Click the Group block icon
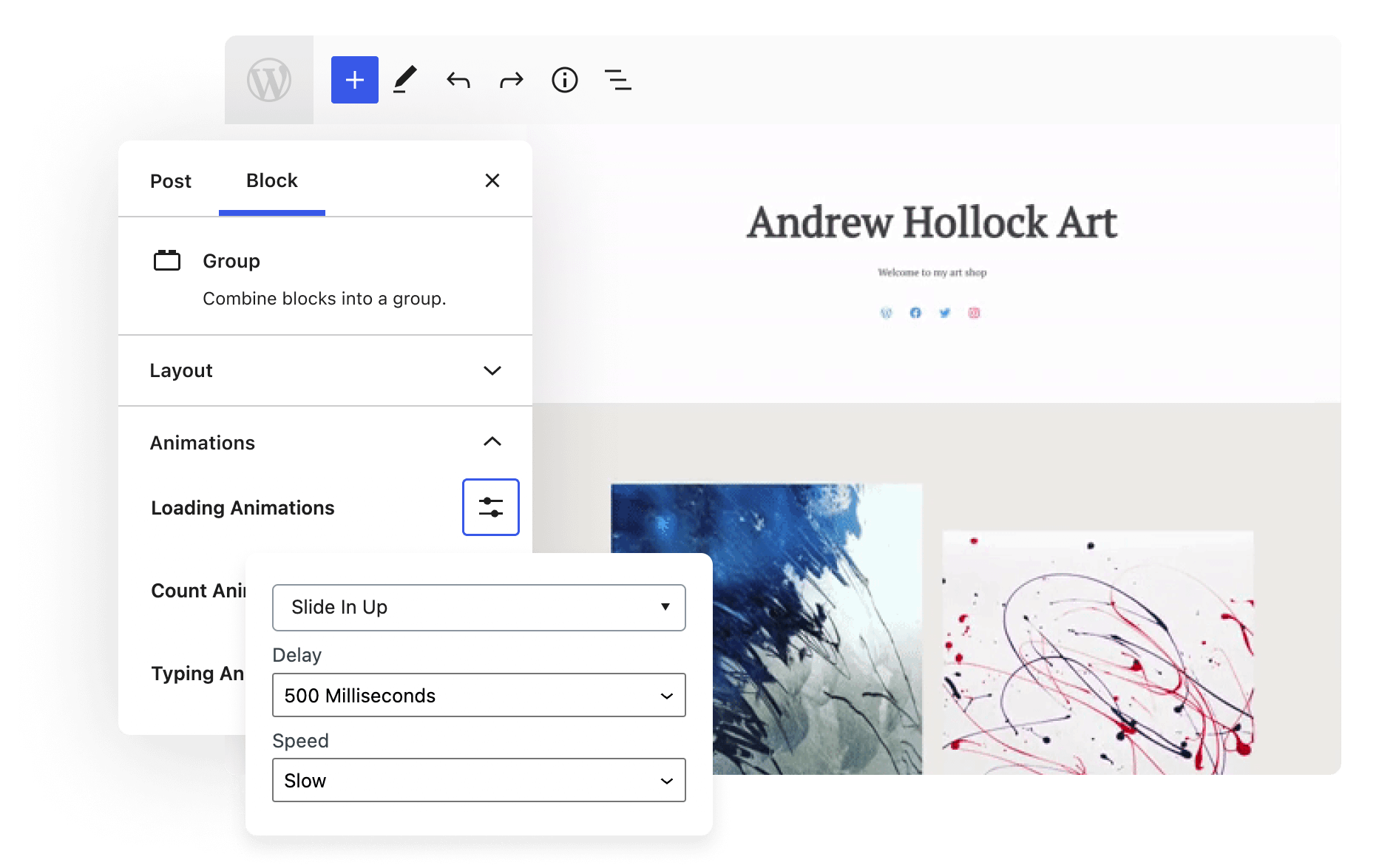This screenshot has width=1396, height=868. (x=166, y=260)
